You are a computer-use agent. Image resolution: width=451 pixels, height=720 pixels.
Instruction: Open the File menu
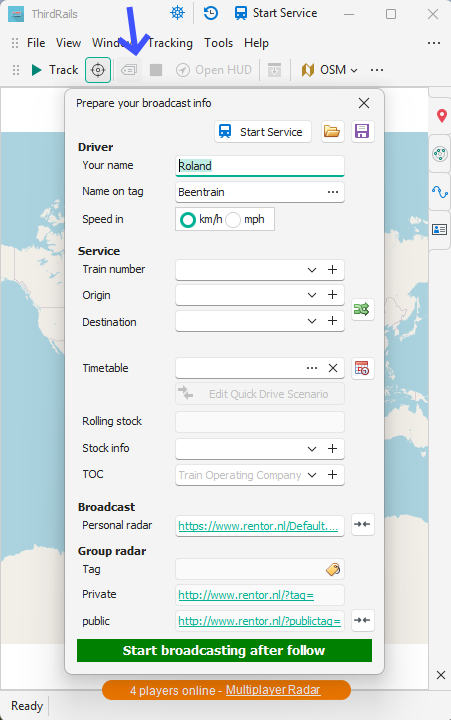[x=36, y=43]
